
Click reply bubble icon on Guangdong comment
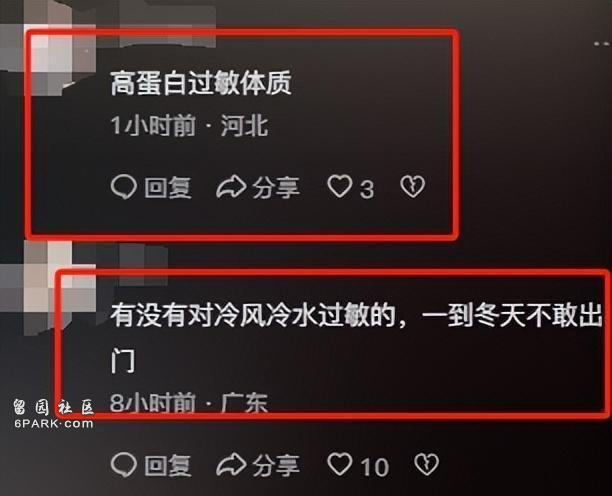tap(124, 464)
